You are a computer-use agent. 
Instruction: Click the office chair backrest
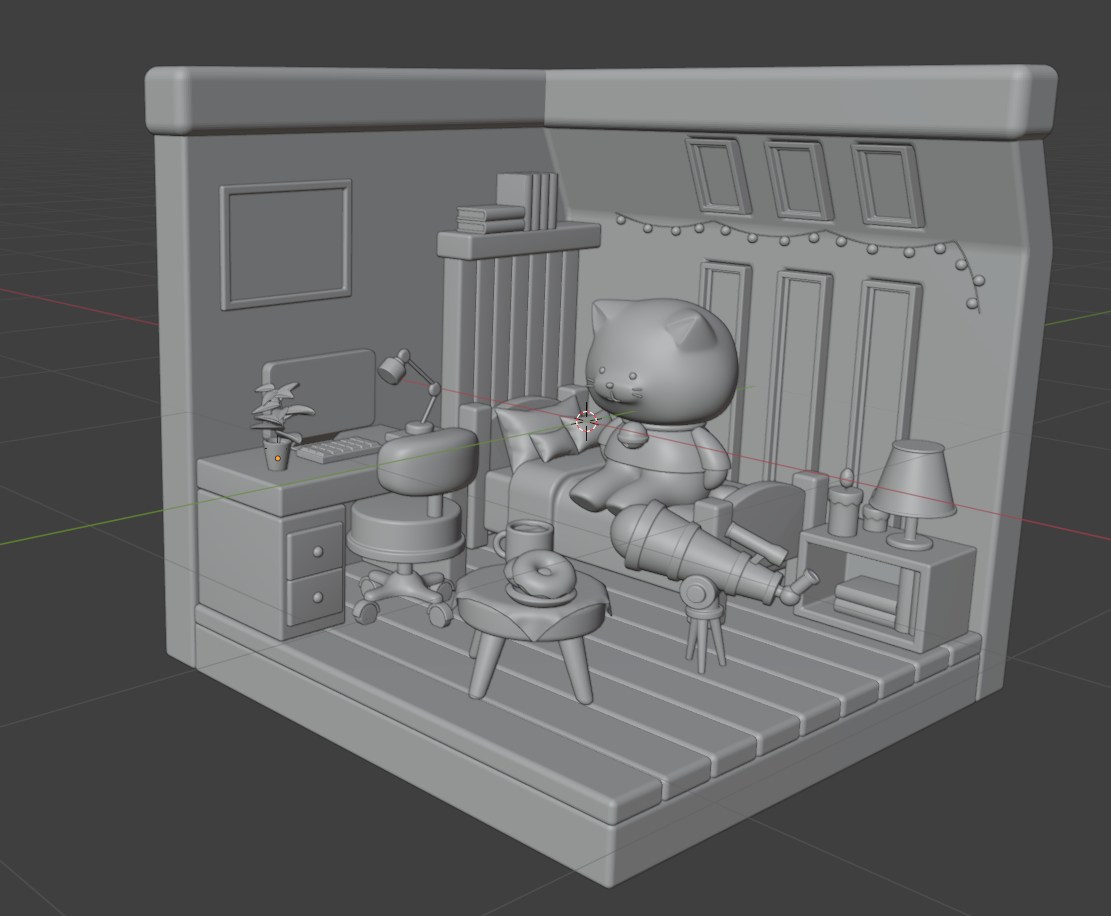[428, 458]
